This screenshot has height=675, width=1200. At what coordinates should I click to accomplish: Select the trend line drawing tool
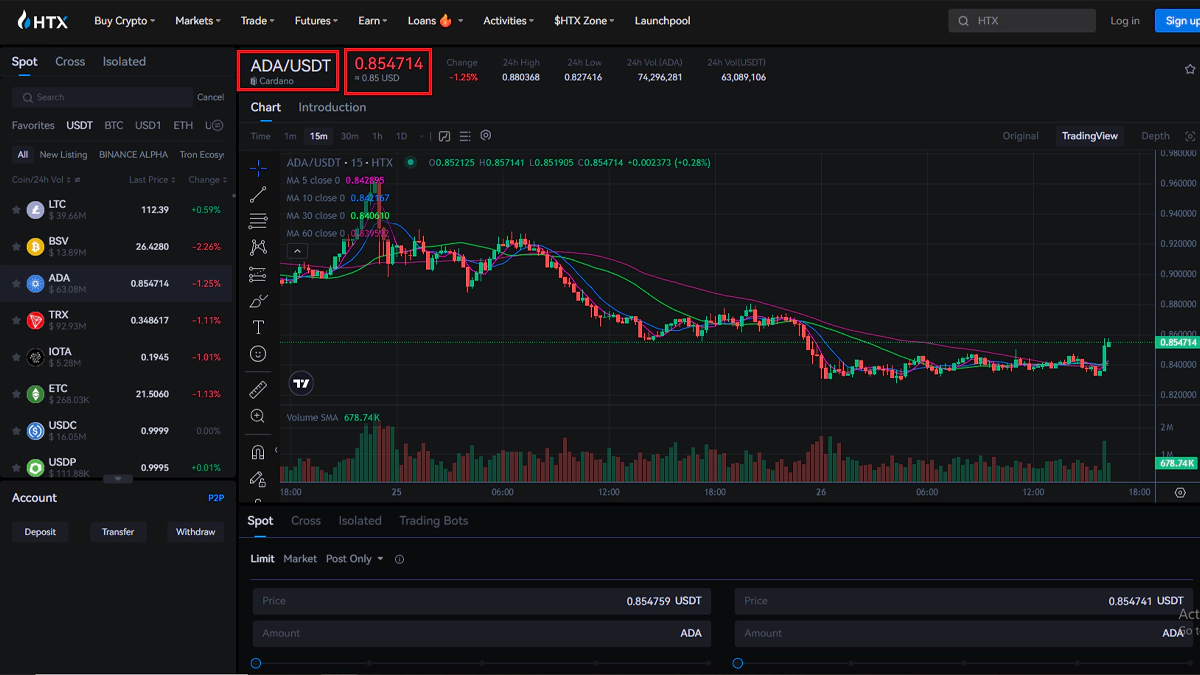[x=258, y=195]
